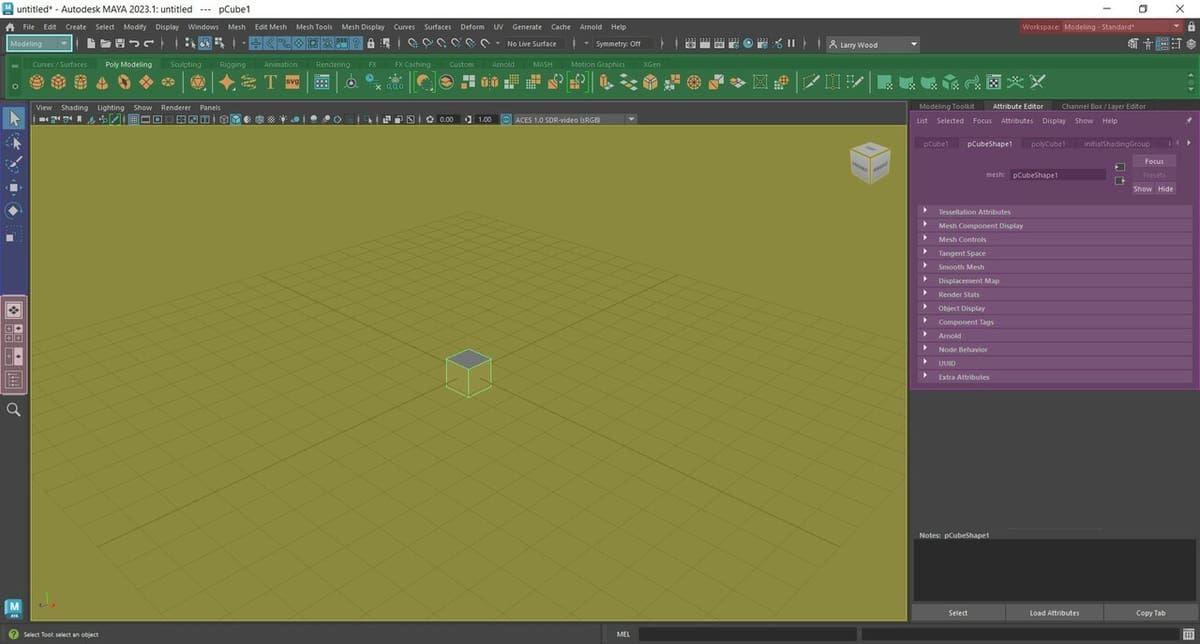The width and height of the screenshot is (1200, 644).
Task: Toggle wireframe shading icon in viewport panel bar
Action: pyautogui.click(x=223, y=118)
